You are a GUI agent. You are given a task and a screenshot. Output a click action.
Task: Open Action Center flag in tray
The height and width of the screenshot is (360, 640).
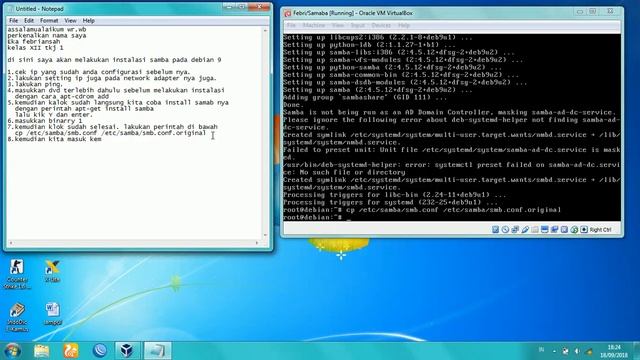click(565, 351)
